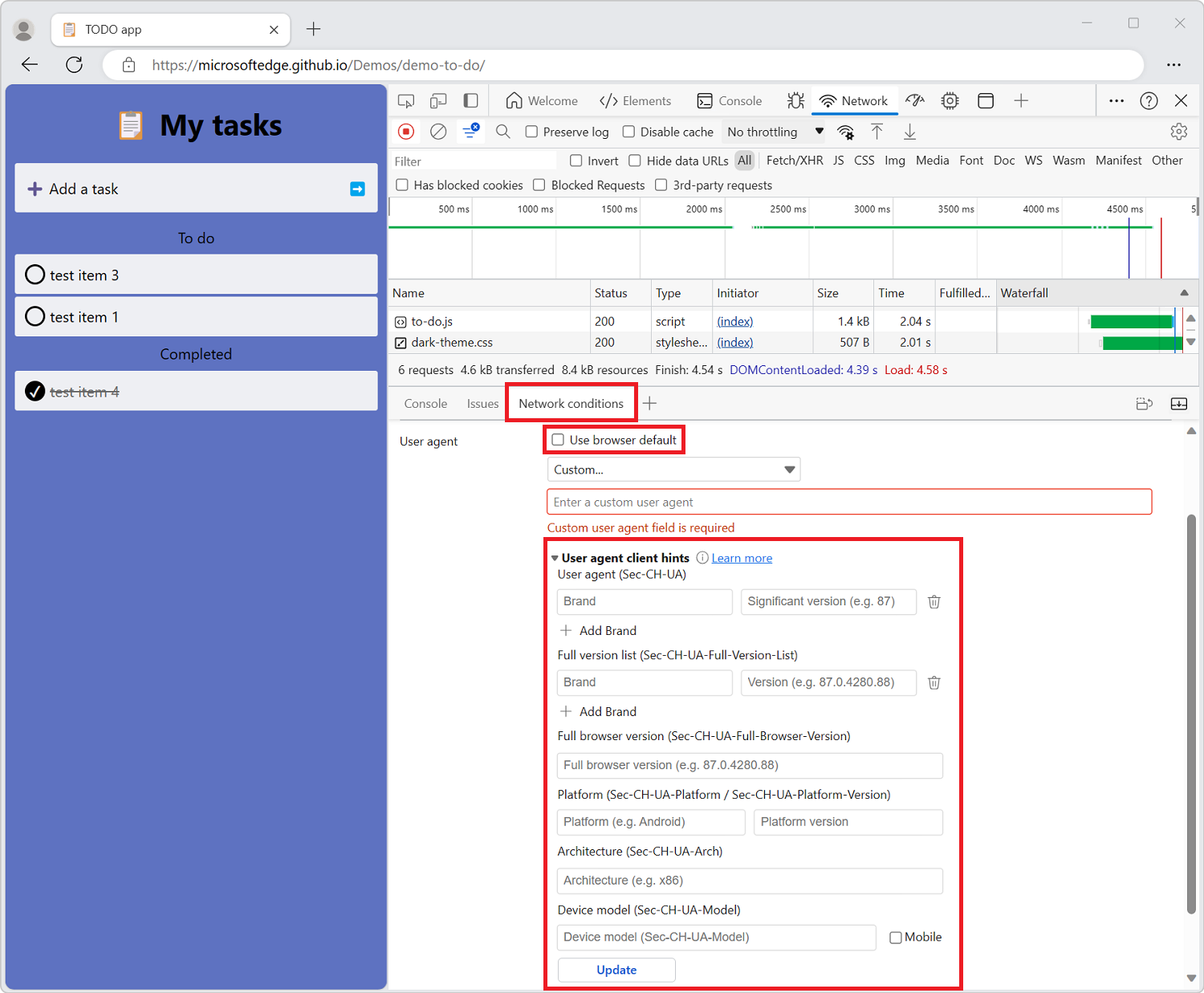
Task: Export the network log as HAR
Action: pos(909,131)
